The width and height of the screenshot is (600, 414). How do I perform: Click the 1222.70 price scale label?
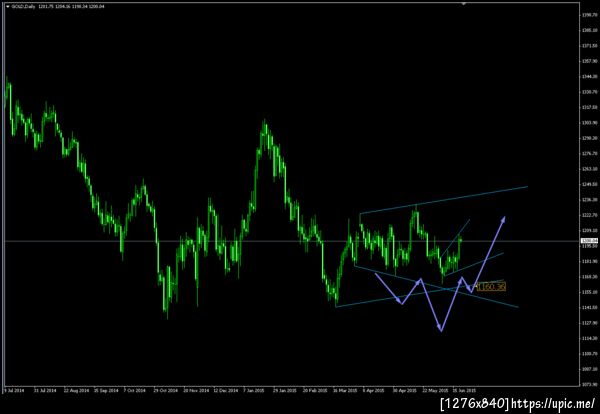click(x=590, y=215)
